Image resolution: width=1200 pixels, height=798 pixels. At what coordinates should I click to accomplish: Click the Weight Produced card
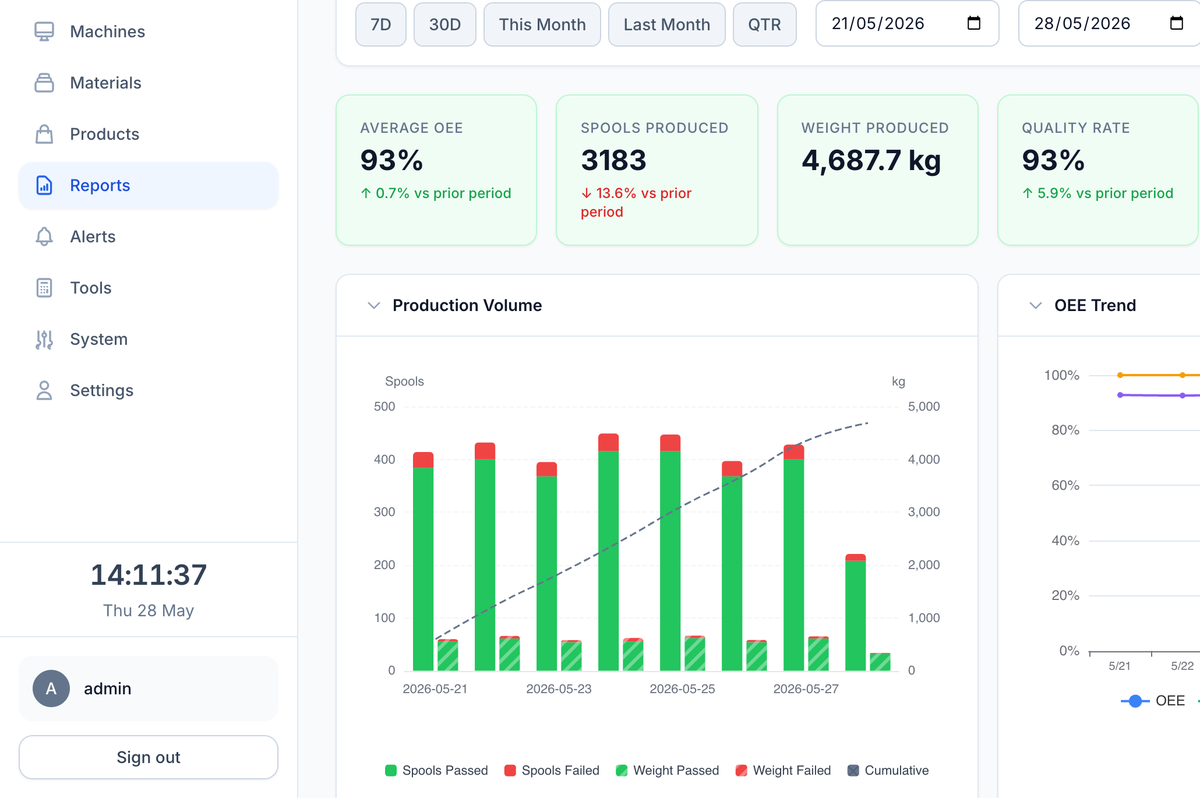pyautogui.click(x=877, y=170)
